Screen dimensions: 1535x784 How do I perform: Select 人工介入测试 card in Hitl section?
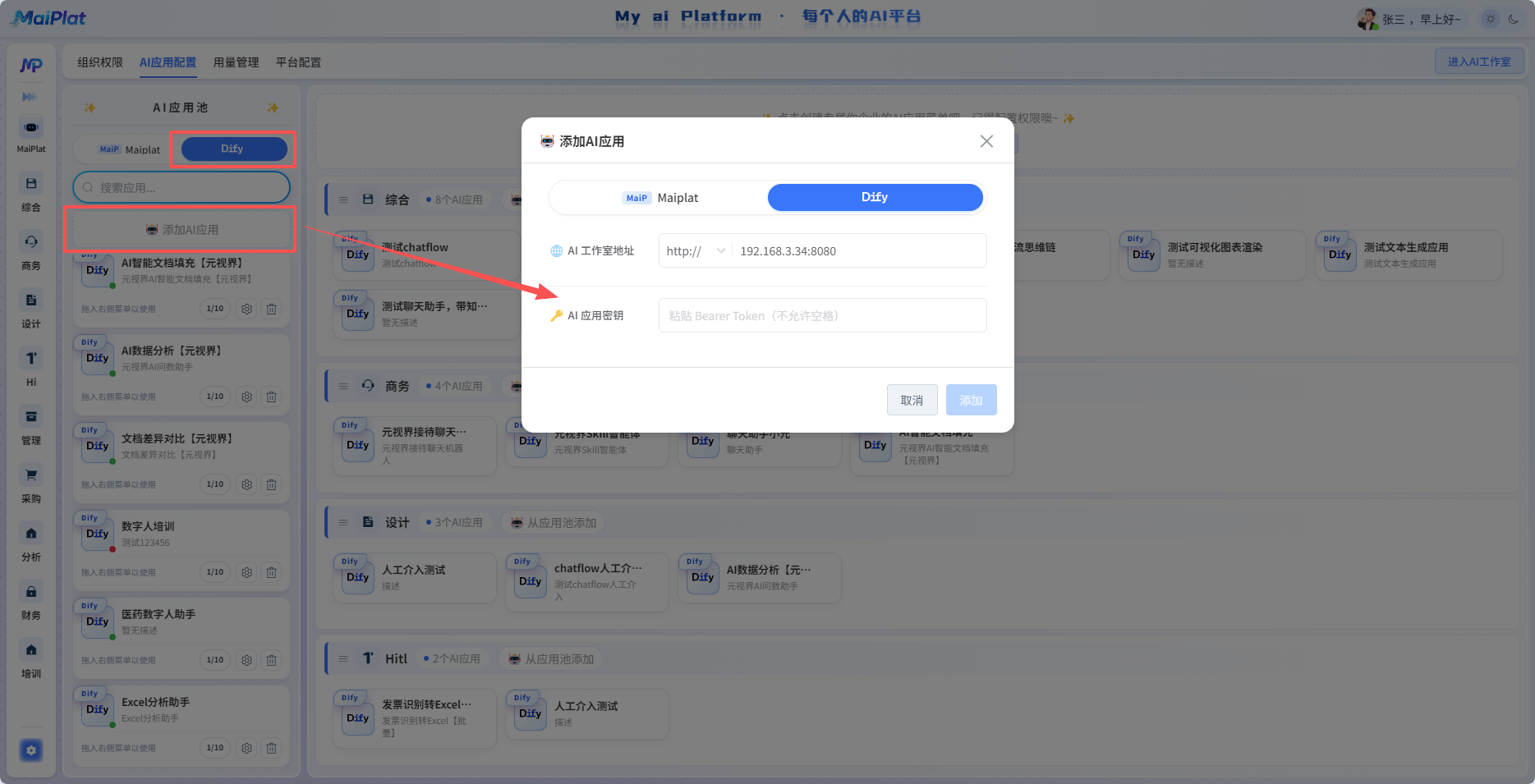(x=586, y=714)
